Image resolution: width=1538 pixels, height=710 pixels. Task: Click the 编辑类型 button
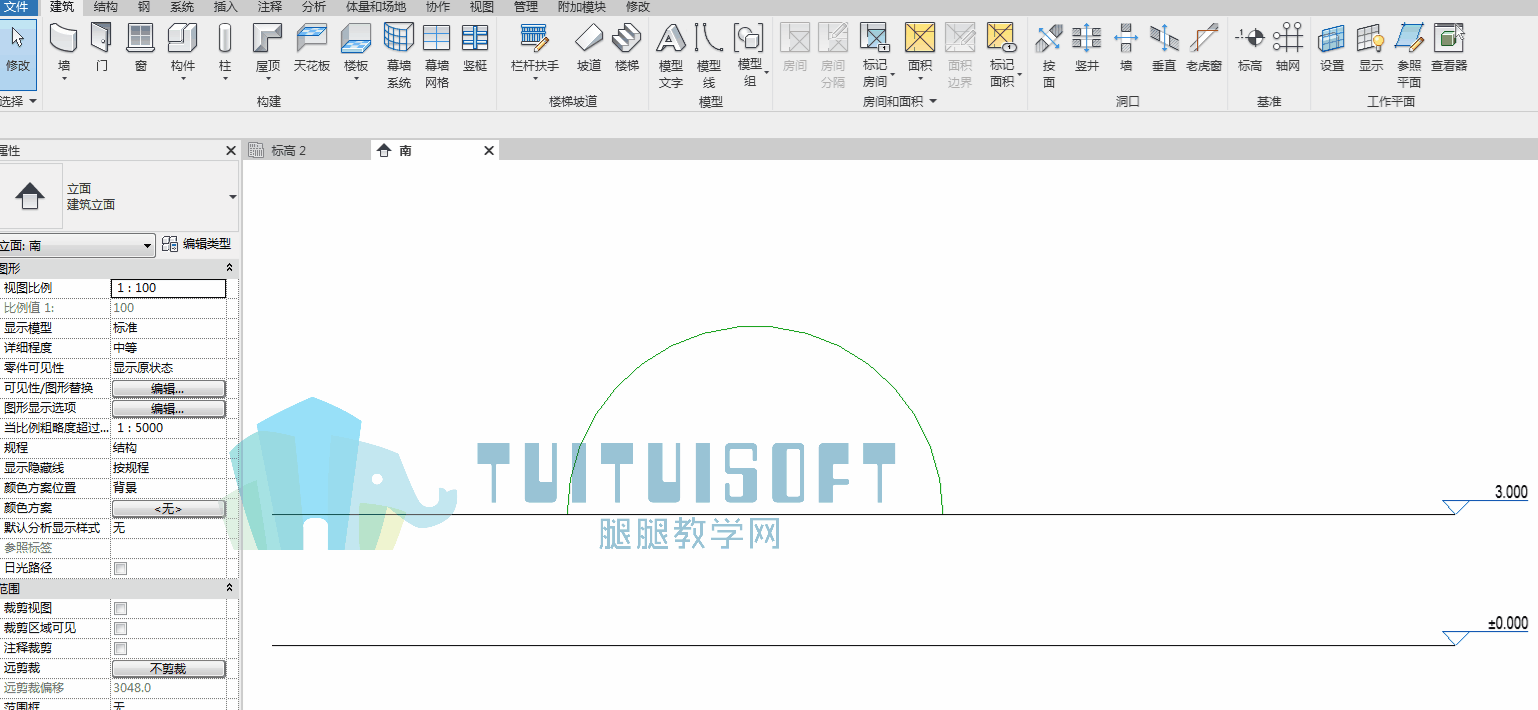197,244
